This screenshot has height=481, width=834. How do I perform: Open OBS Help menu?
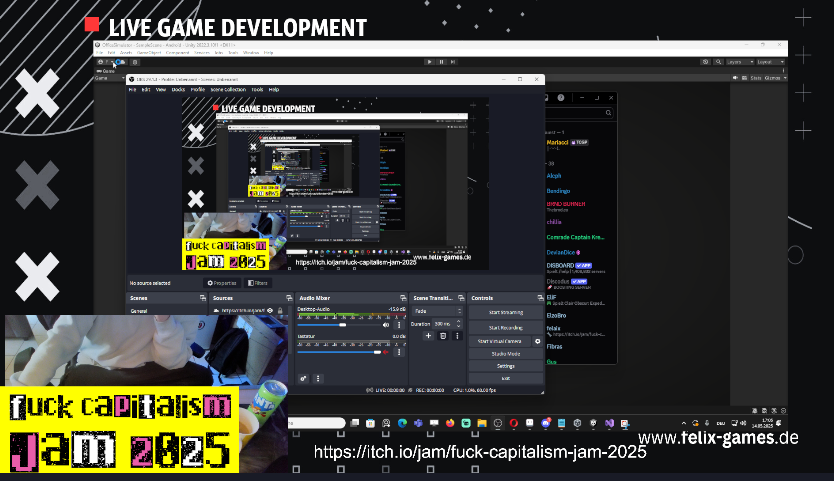pos(274,89)
